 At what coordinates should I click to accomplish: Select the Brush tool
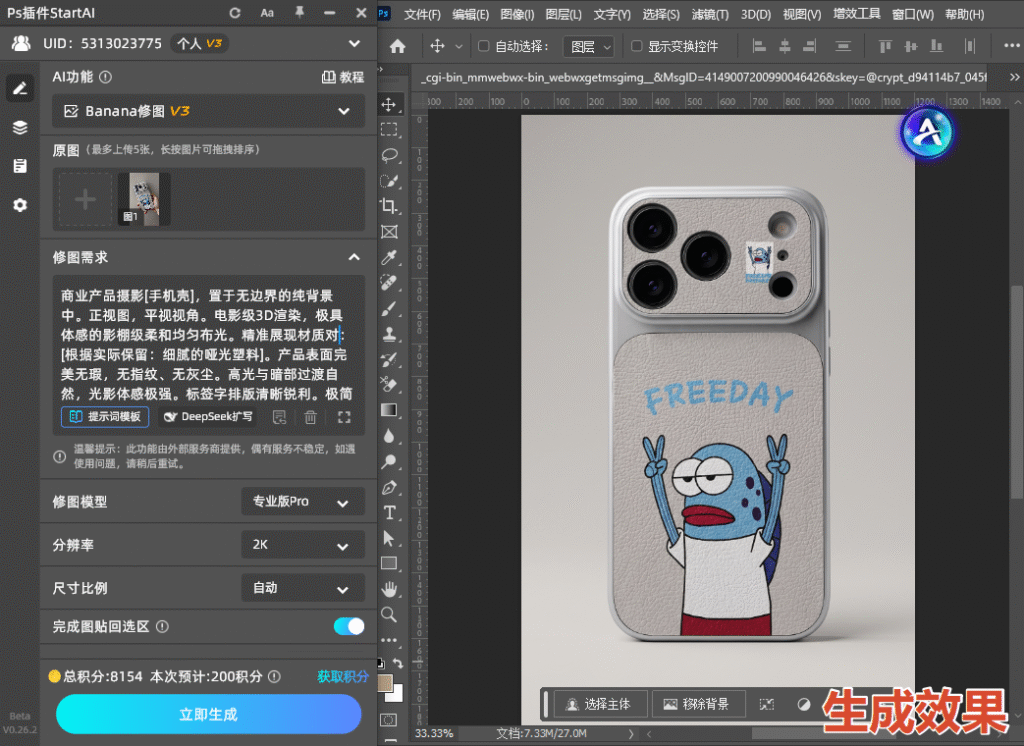[389, 308]
